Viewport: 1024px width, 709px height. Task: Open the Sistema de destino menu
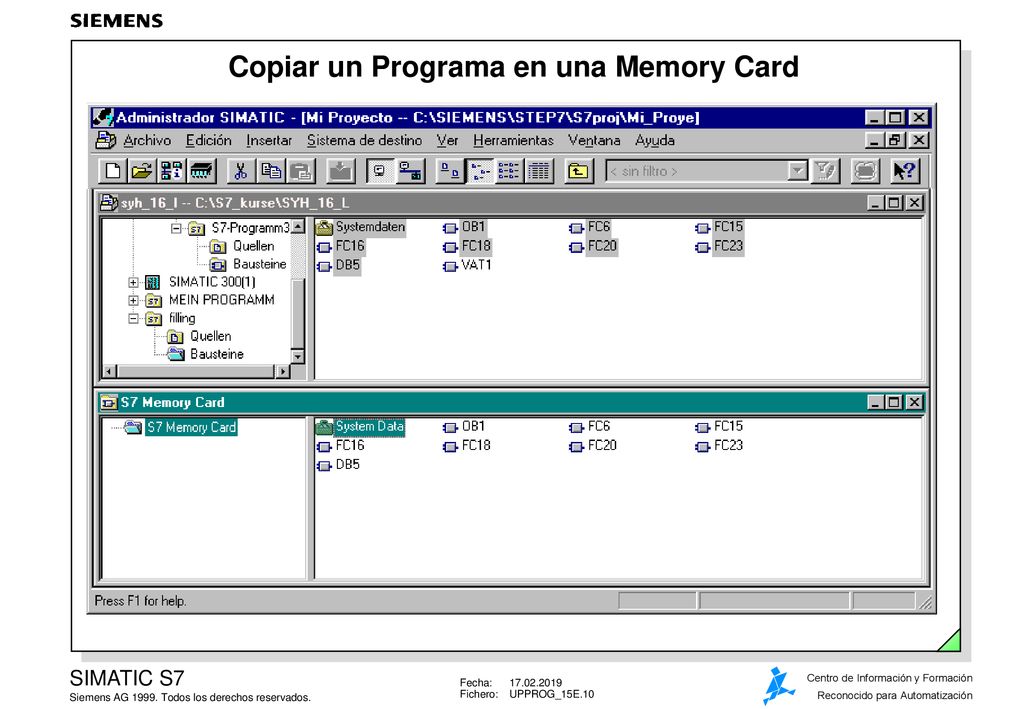tap(364, 140)
